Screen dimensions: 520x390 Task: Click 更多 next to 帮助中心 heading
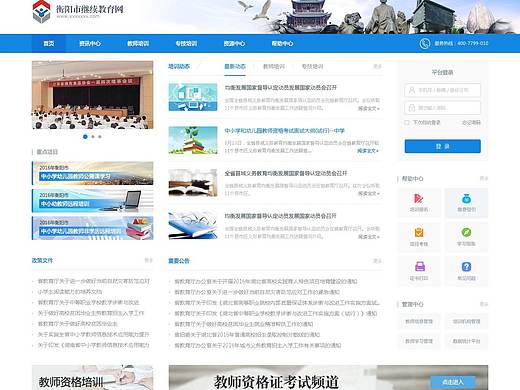484,179
